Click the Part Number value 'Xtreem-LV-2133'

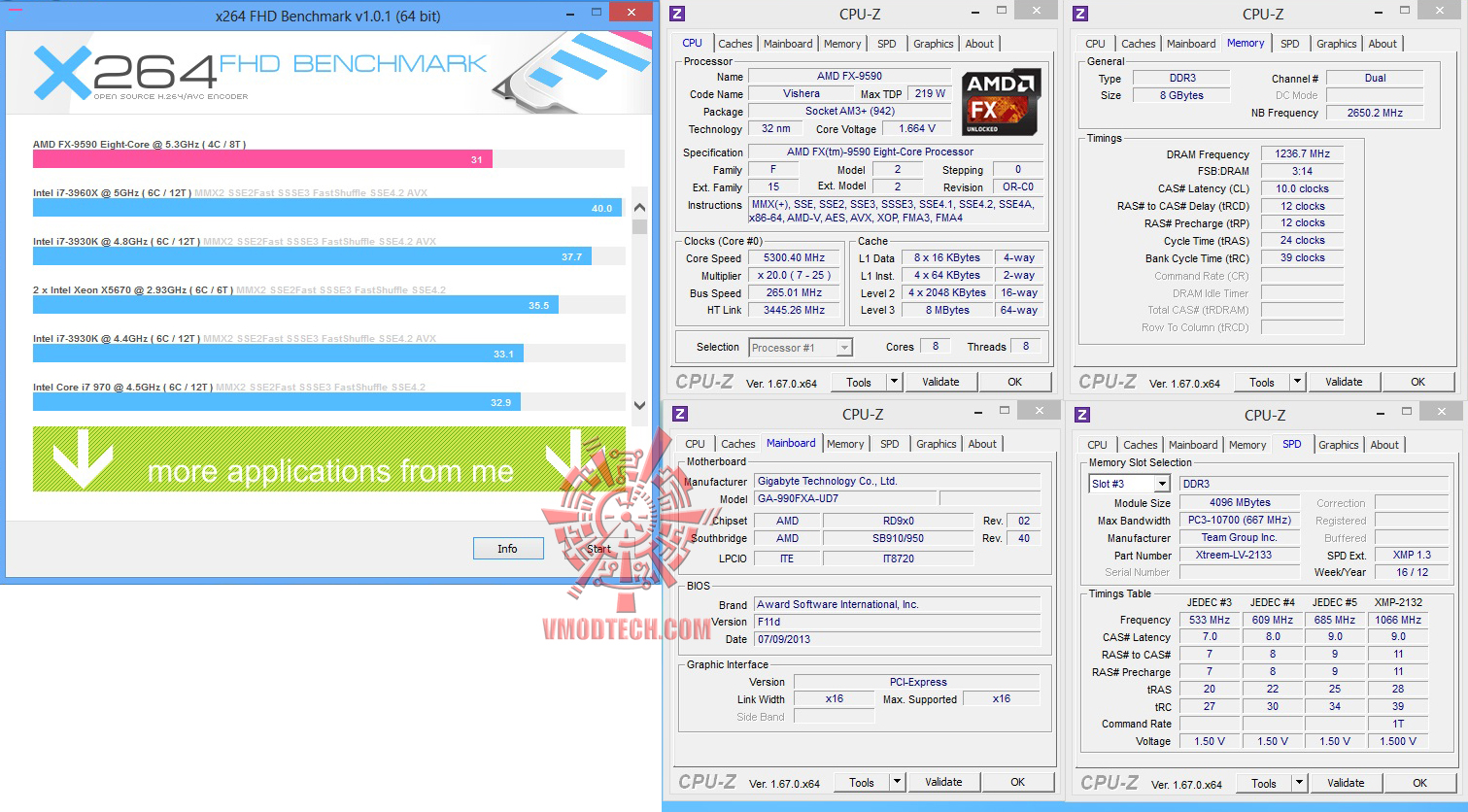pyautogui.click(x=1239, y=555)
